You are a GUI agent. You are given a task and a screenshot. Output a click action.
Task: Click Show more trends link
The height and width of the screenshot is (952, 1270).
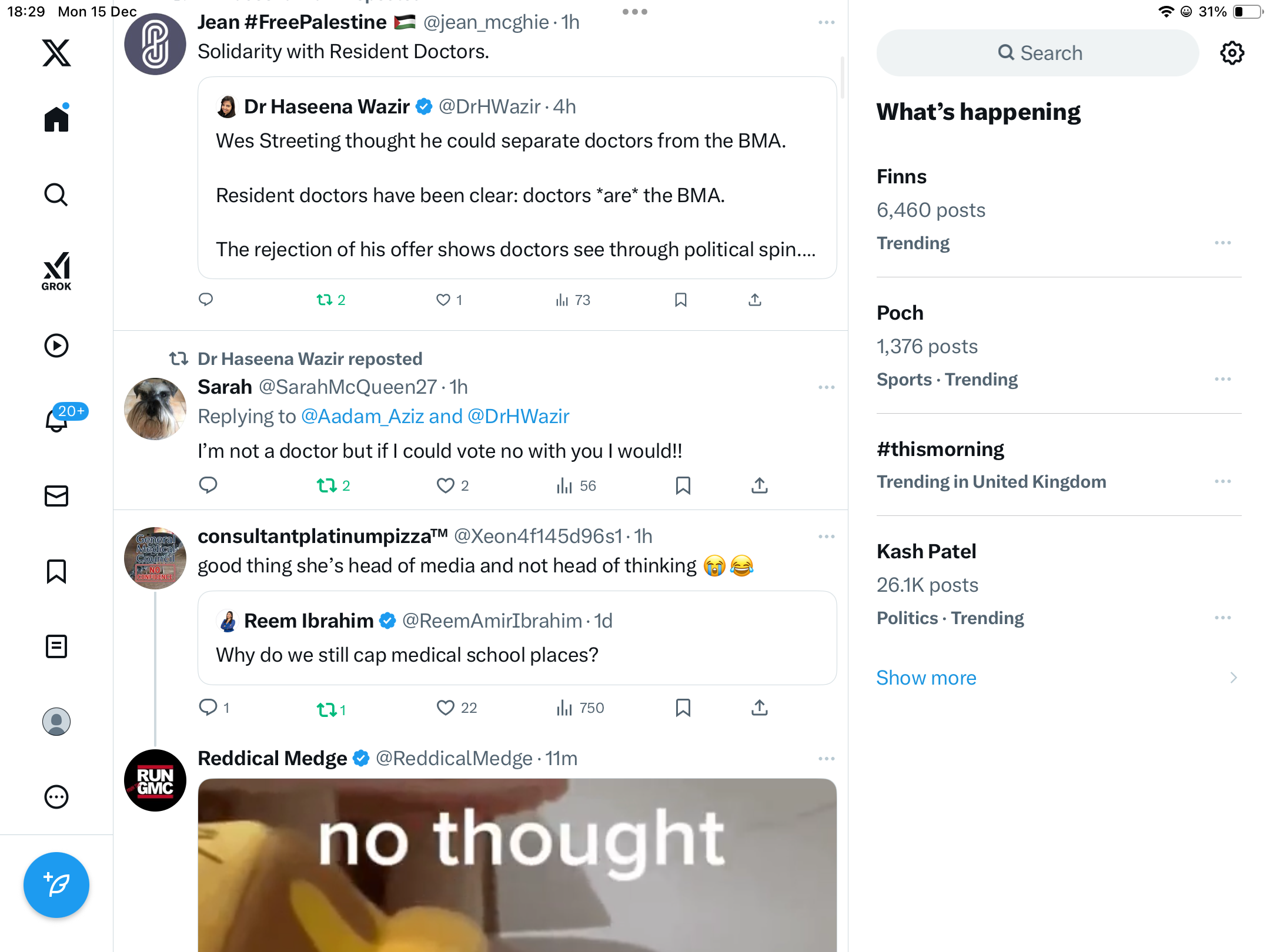click(x=926, y=678)
